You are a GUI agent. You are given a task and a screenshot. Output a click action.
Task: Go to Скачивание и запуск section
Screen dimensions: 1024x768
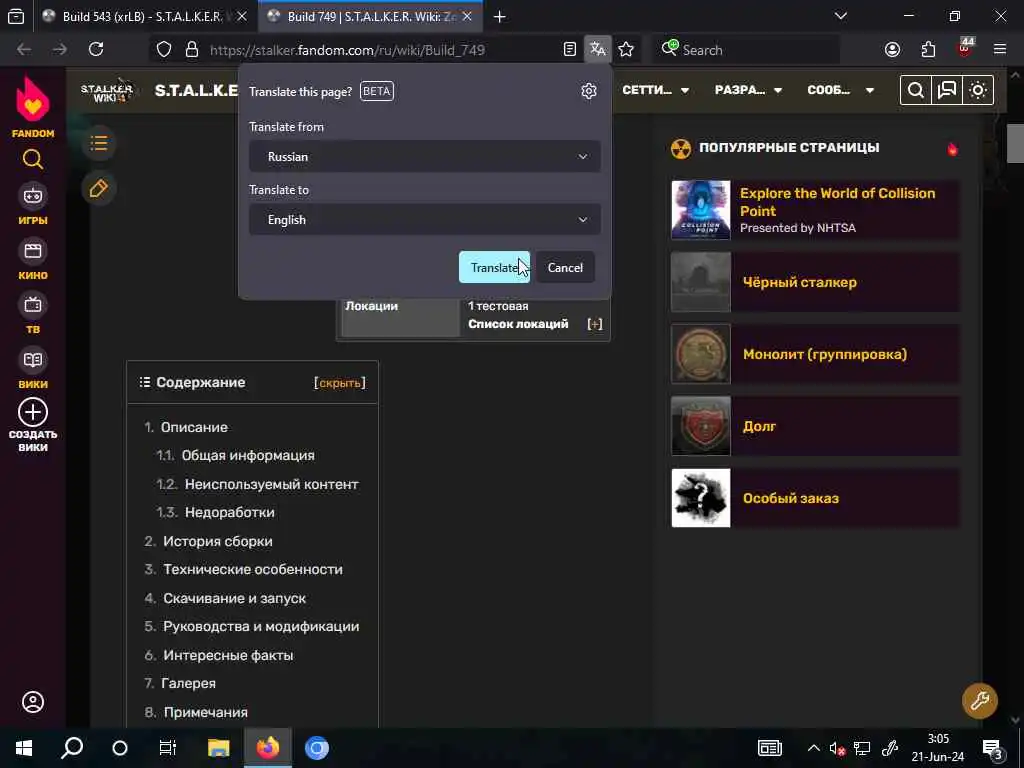[x=234, y=598]
